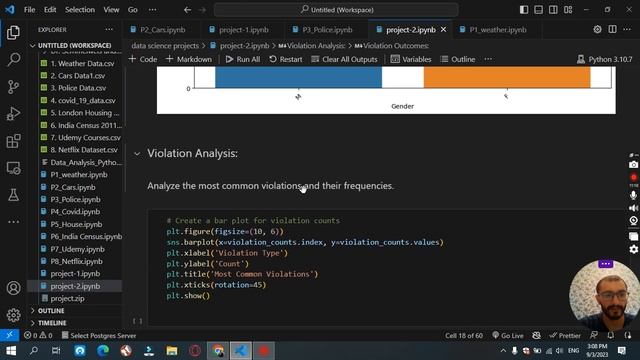Open the Remote Explorer view

(13, 168)
